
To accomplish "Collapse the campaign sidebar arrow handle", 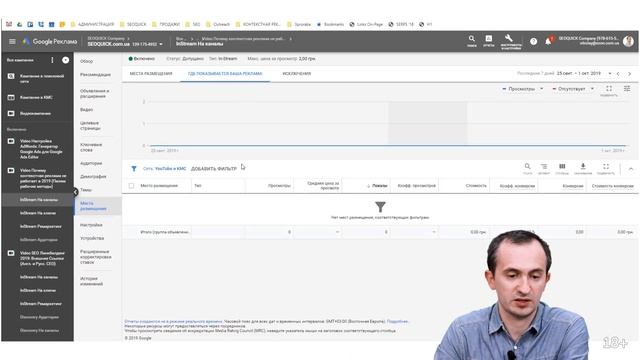I will [76, 192].
